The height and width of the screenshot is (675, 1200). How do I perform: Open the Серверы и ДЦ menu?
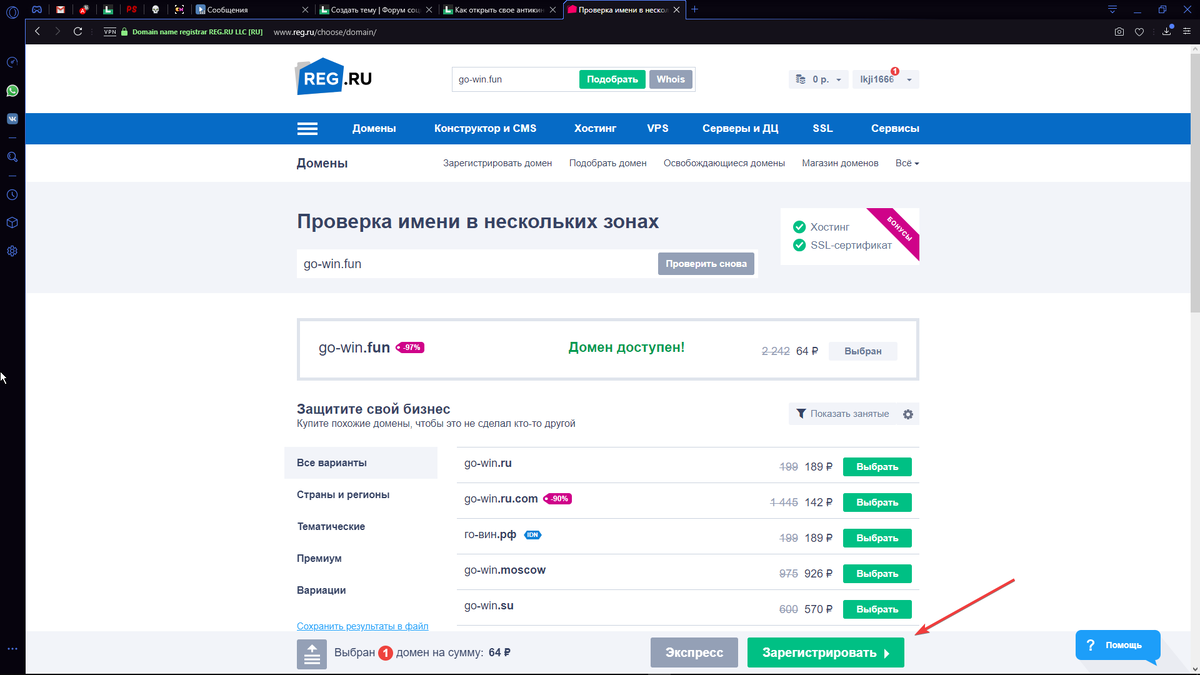740,129
